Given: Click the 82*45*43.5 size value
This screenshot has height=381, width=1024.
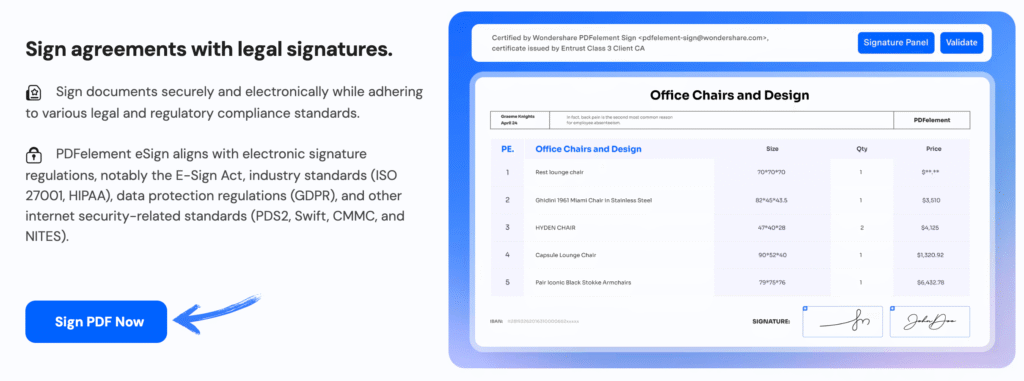Looking at the screenshot, I should (x=772, y=200).
